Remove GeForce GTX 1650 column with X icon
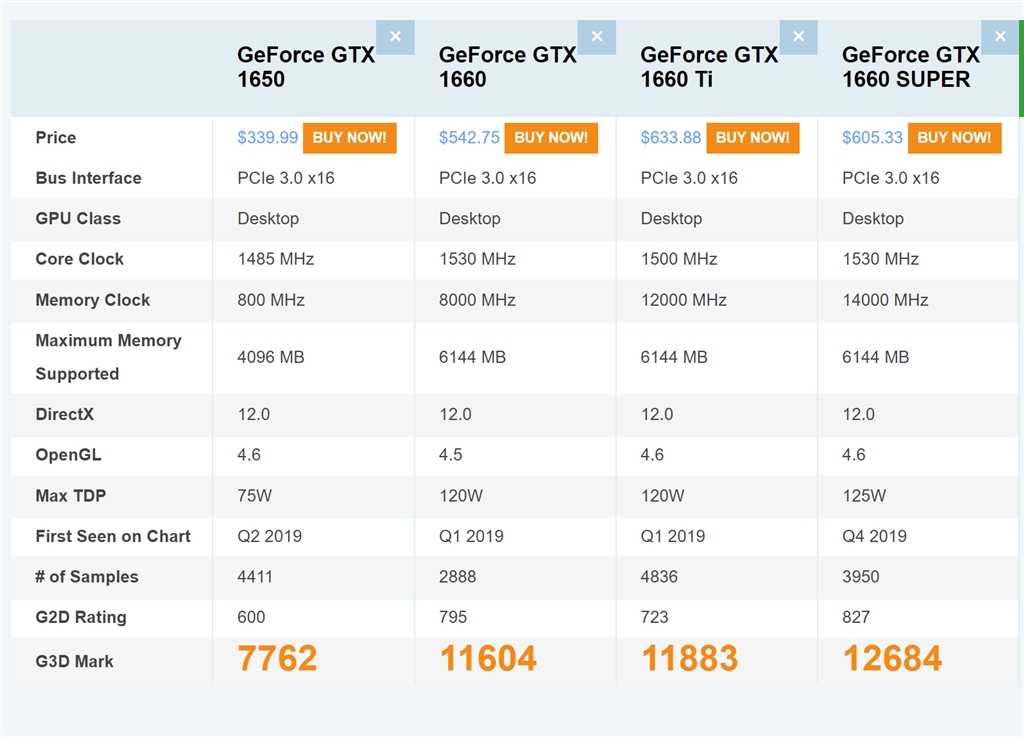 tap(395, 37)
